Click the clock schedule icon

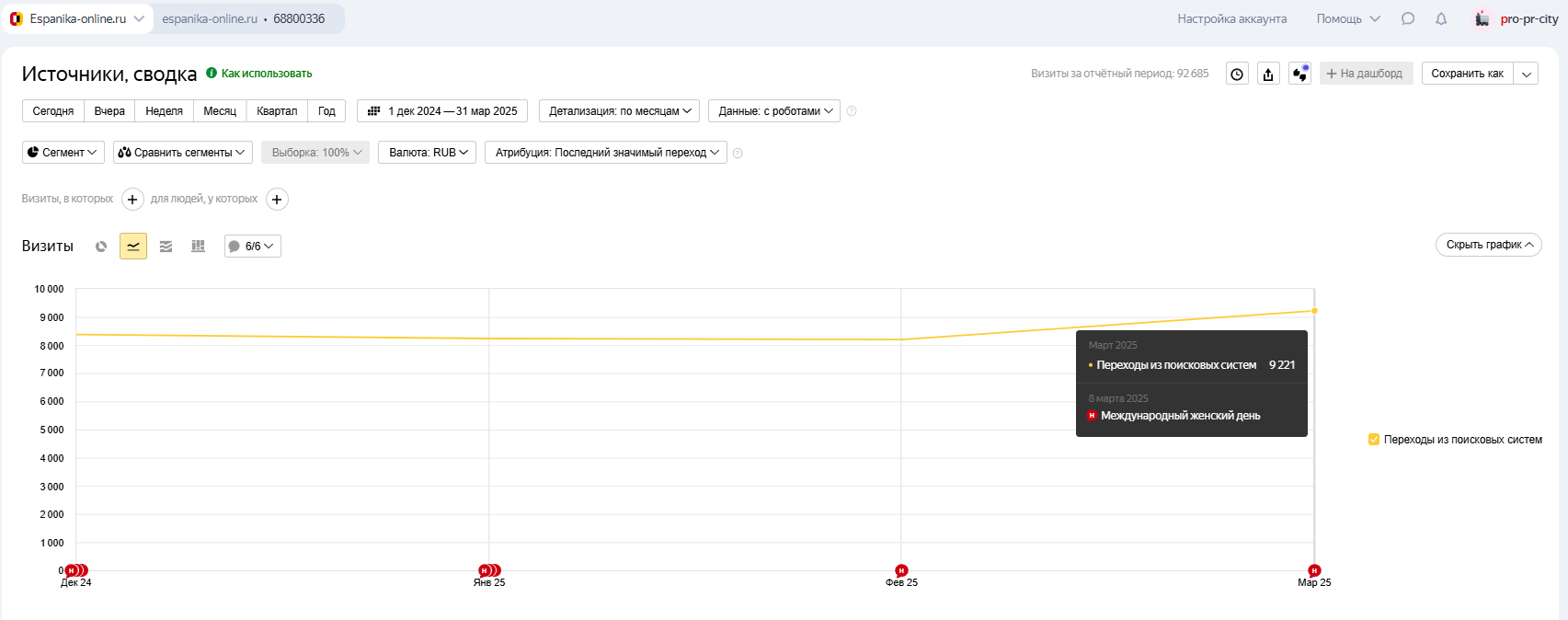pyautogui.click(x=1237, y=74)
